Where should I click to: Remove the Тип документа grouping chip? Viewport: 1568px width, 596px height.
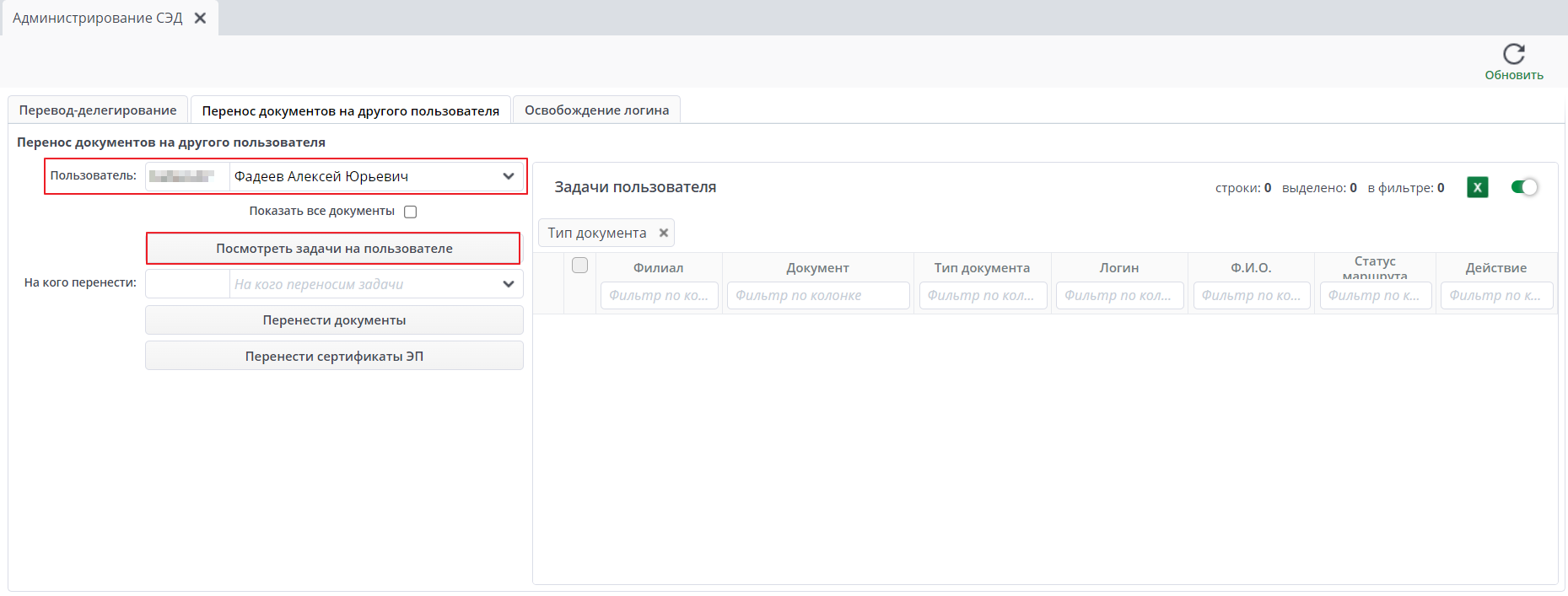664,233
